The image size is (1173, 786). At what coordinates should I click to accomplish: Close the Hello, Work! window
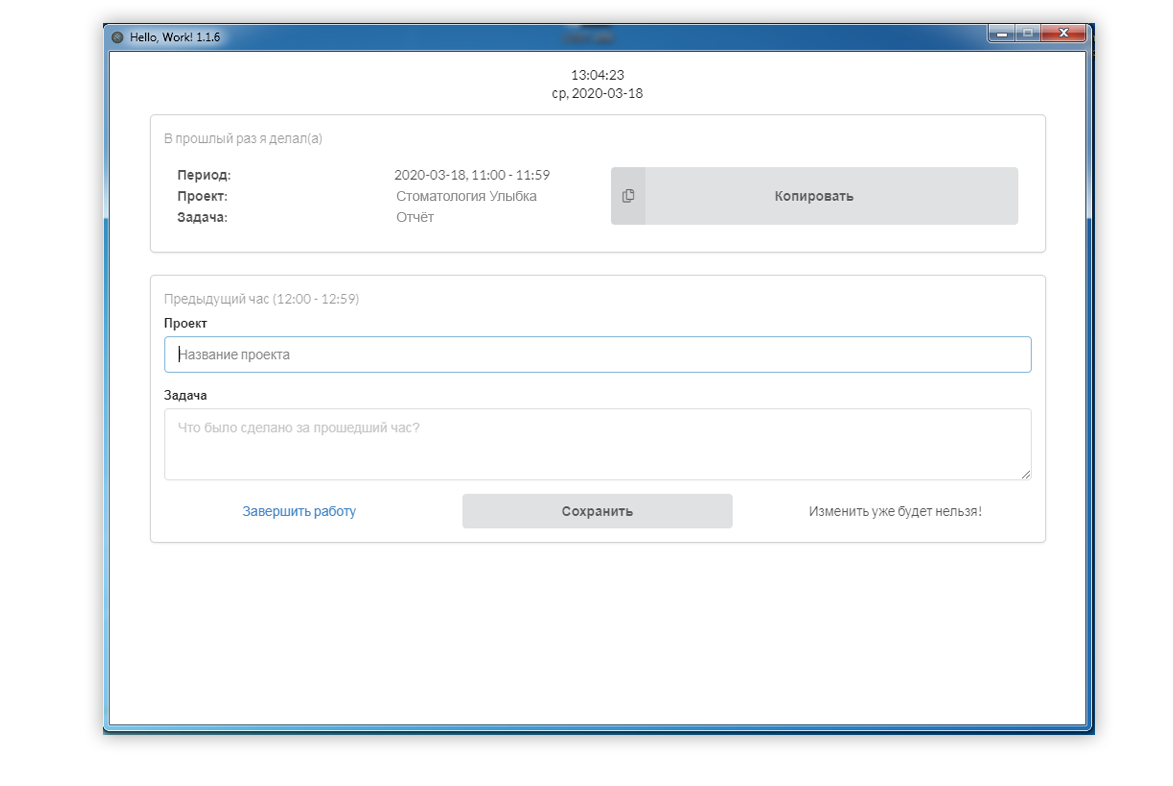(x=1063, y=33)
